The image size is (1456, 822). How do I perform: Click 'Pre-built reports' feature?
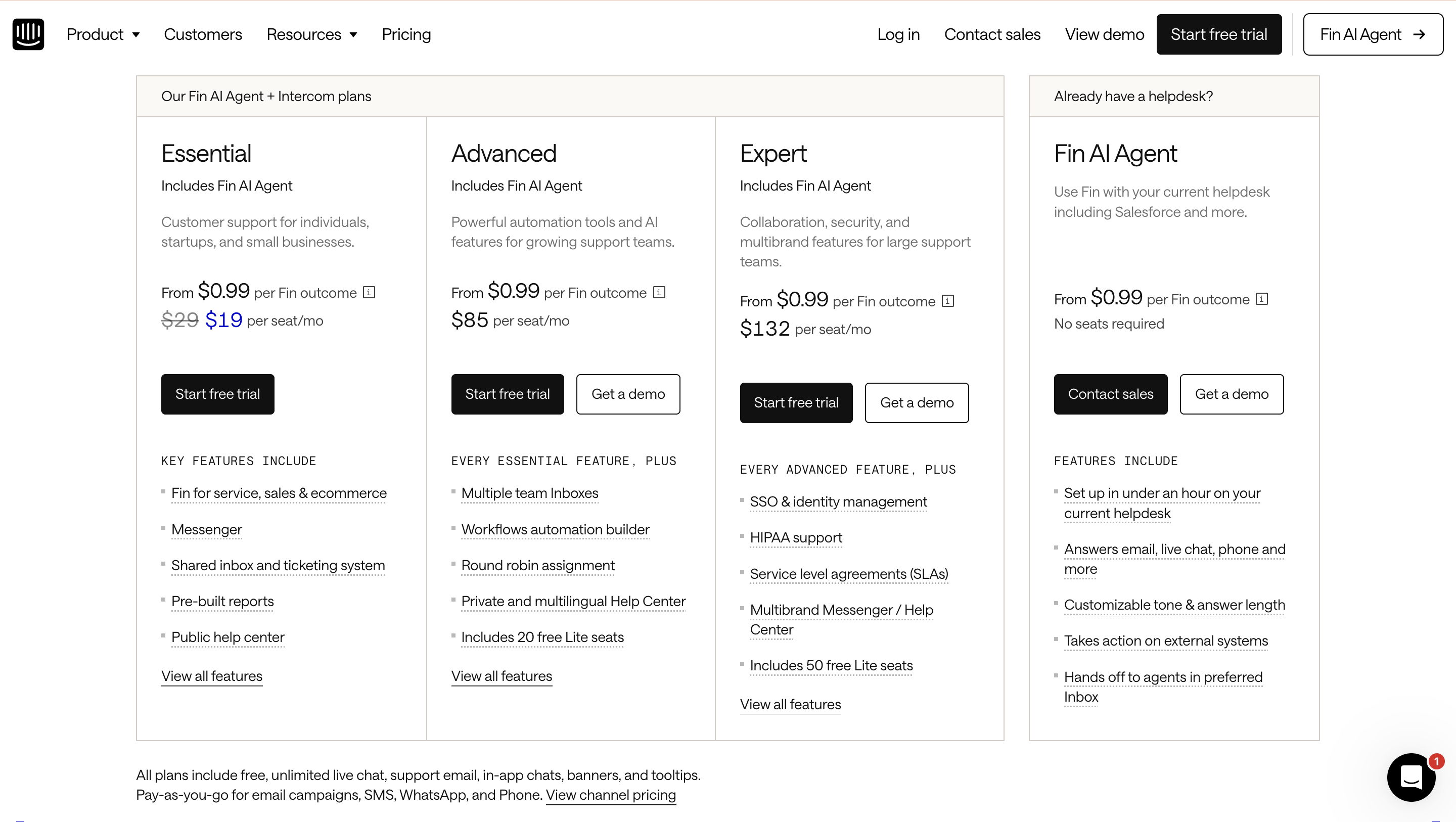222,602
